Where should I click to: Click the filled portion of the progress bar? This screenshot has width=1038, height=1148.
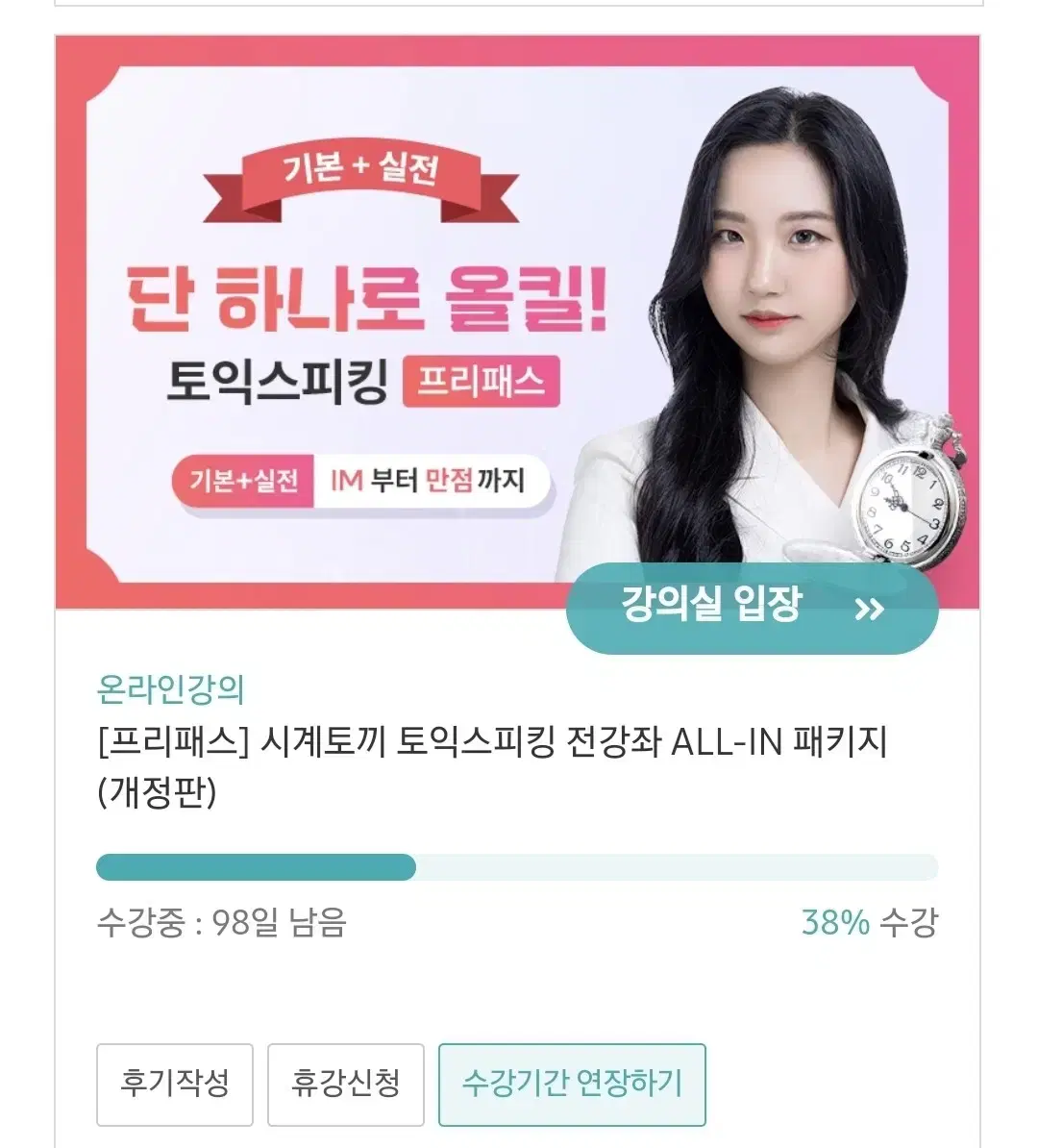[257, 867]
